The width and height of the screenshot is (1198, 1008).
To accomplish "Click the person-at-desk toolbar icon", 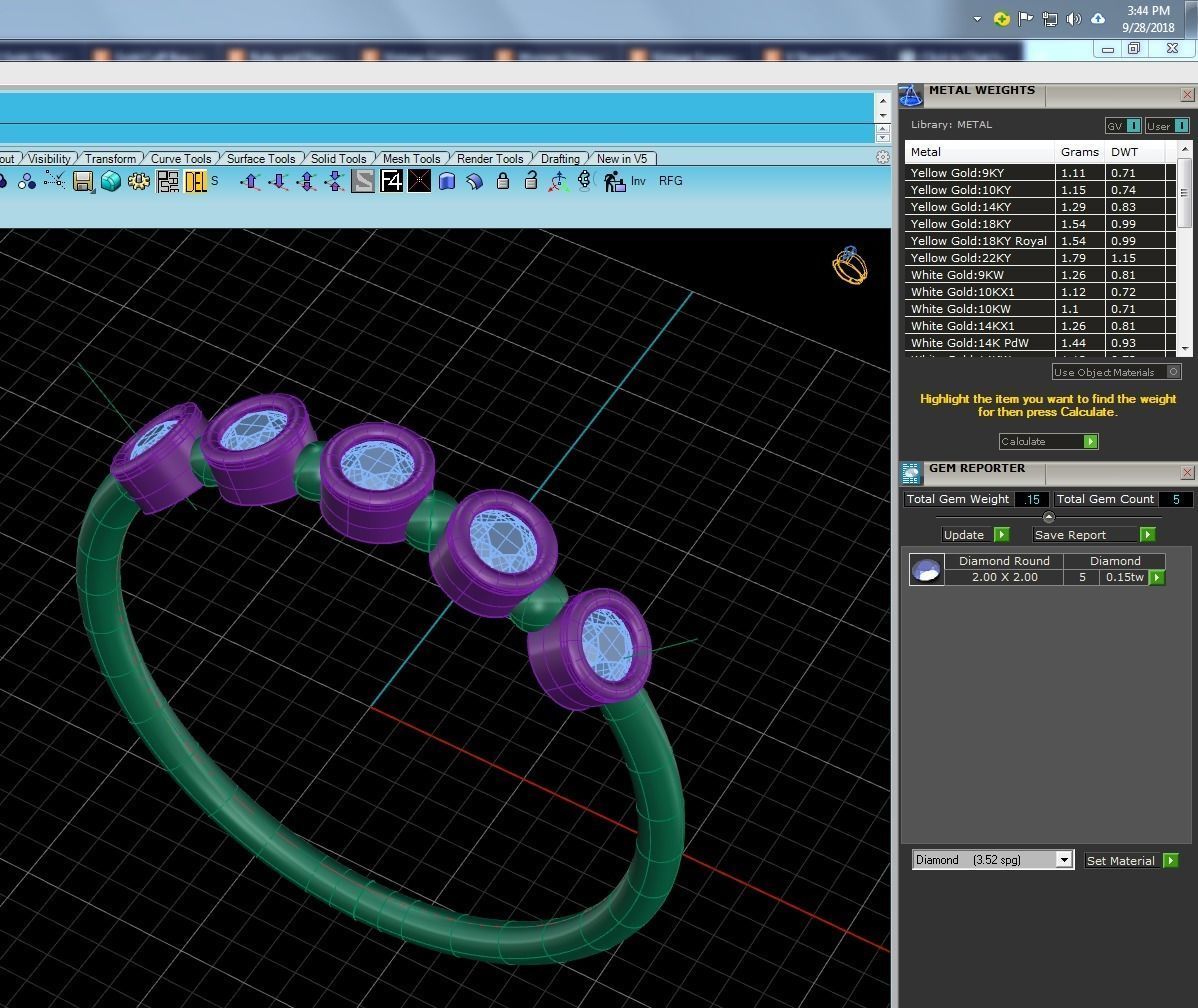I will click(x=614, y=181).
